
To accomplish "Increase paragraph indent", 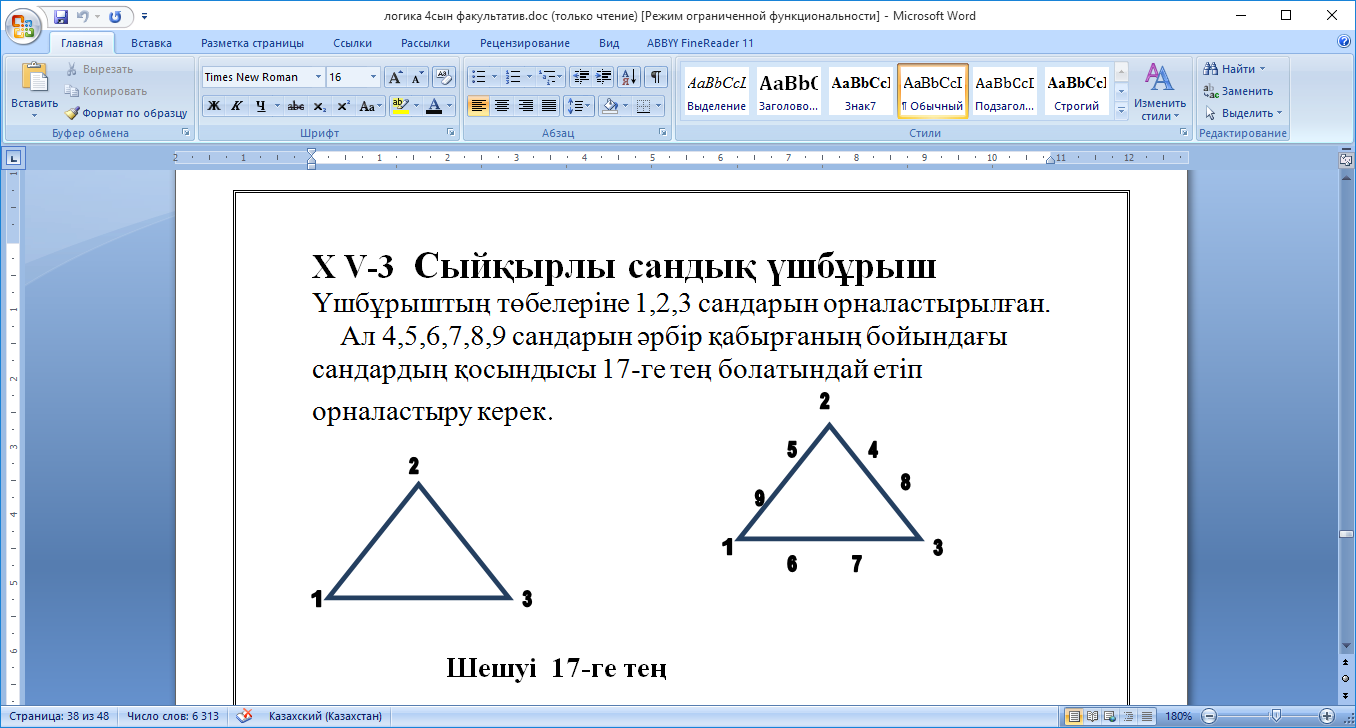I will click(x=602, y=77).
